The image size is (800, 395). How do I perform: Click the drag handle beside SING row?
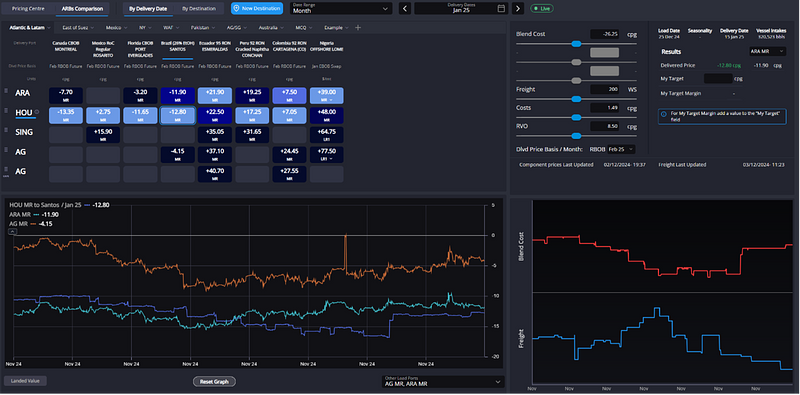pos(7,130)
